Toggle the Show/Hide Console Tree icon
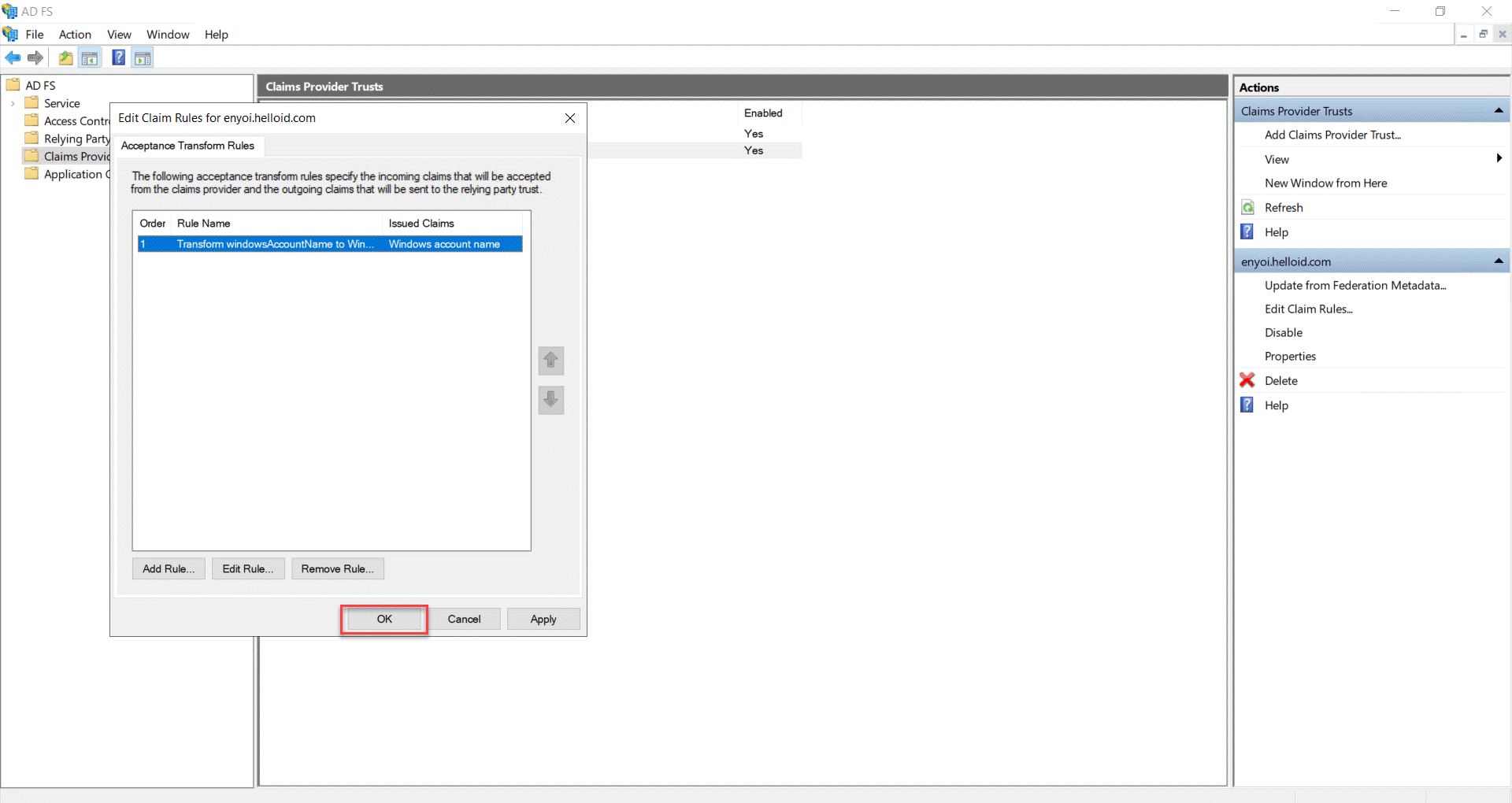 click(90, 57)
